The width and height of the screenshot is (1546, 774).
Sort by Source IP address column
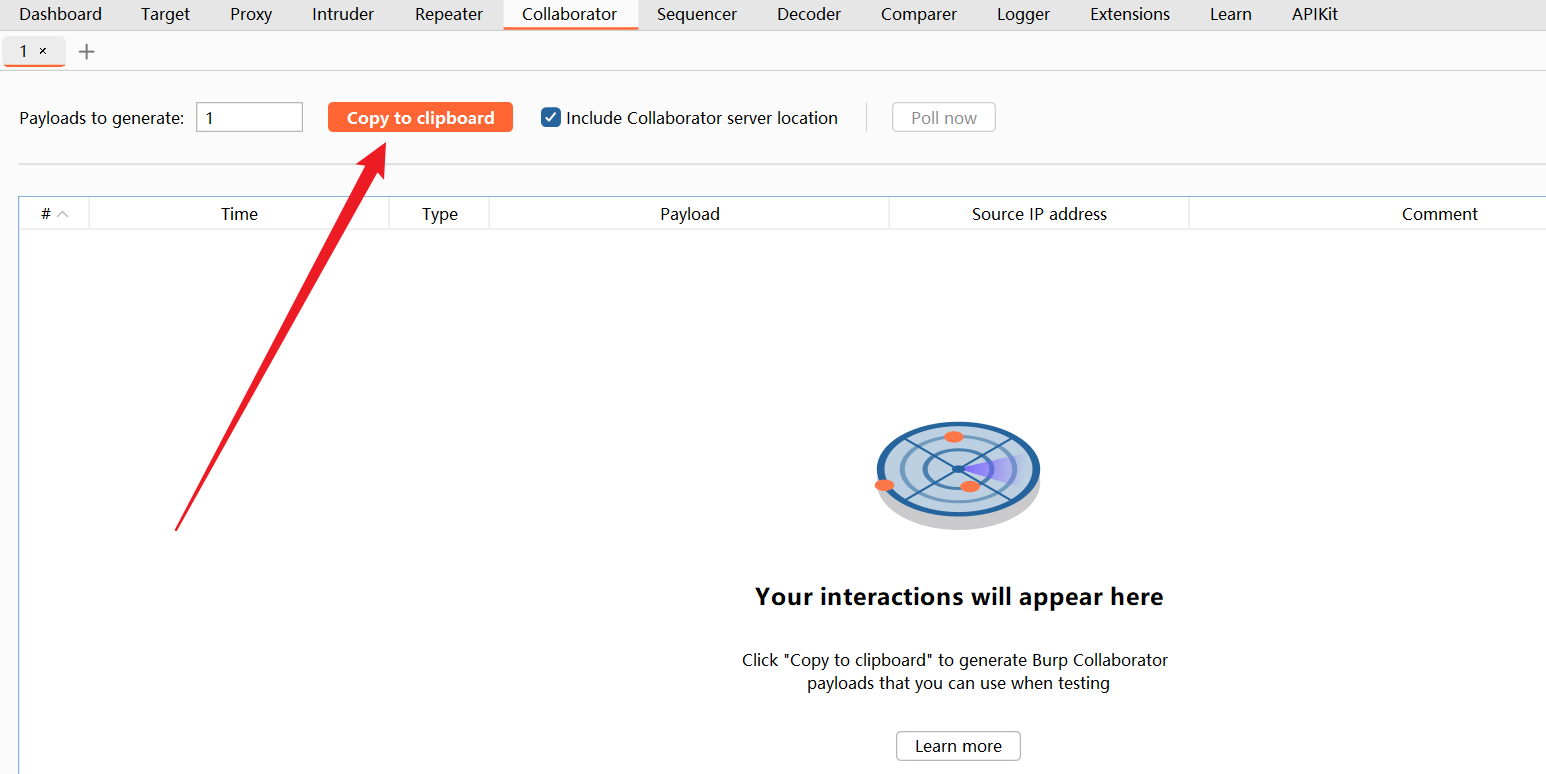click(x=1039, y=213)
